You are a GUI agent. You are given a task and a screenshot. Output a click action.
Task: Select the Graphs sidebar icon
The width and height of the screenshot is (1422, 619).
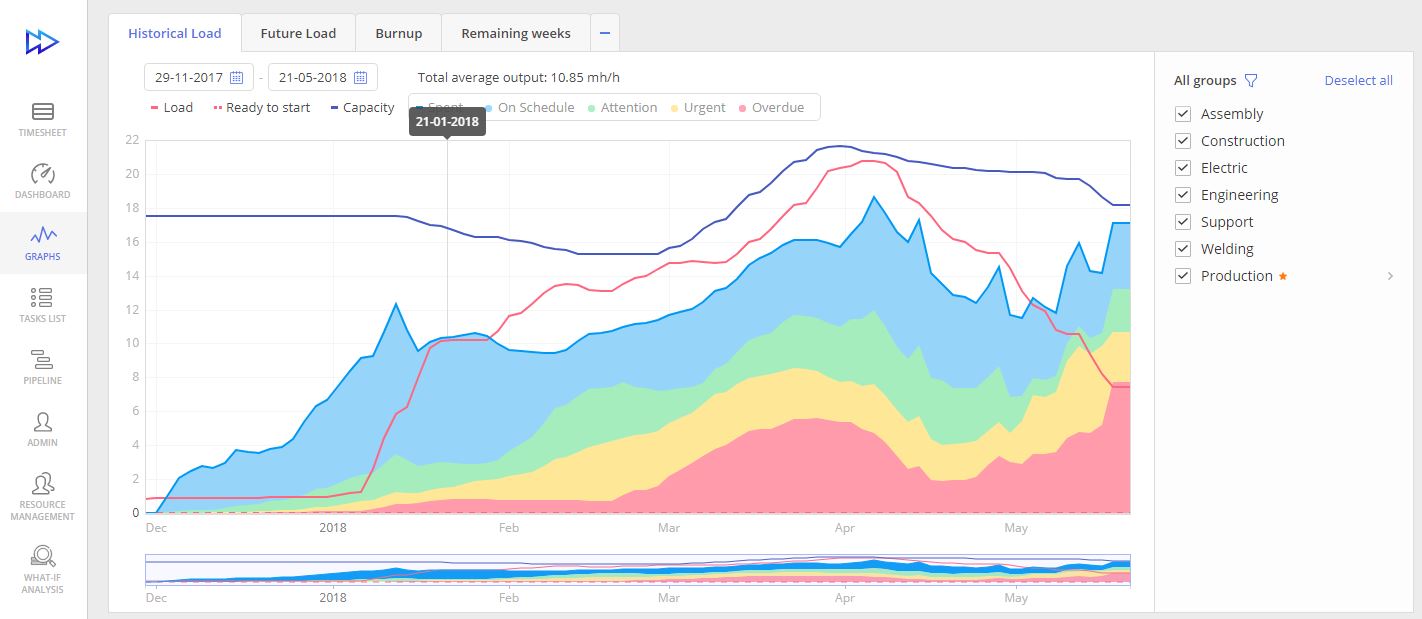[x=42, y=243]
